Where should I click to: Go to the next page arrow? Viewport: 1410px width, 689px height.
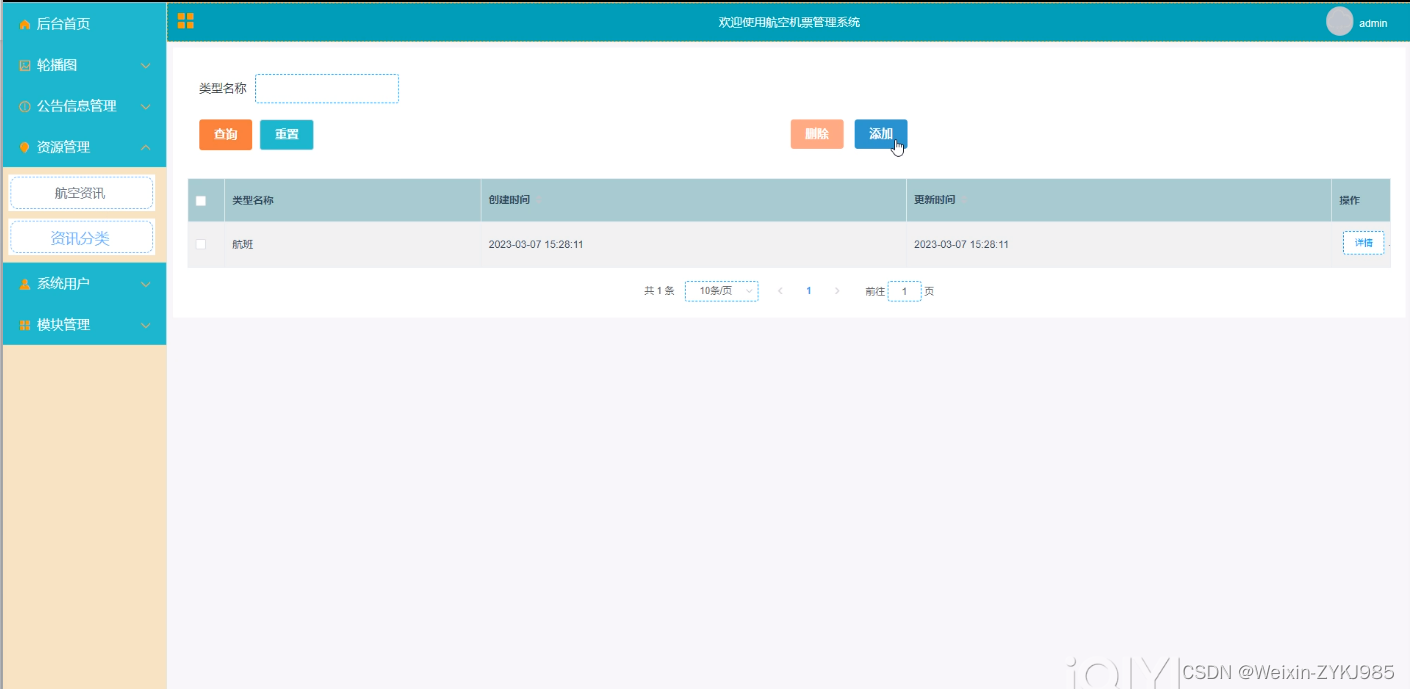click(837, 291)
